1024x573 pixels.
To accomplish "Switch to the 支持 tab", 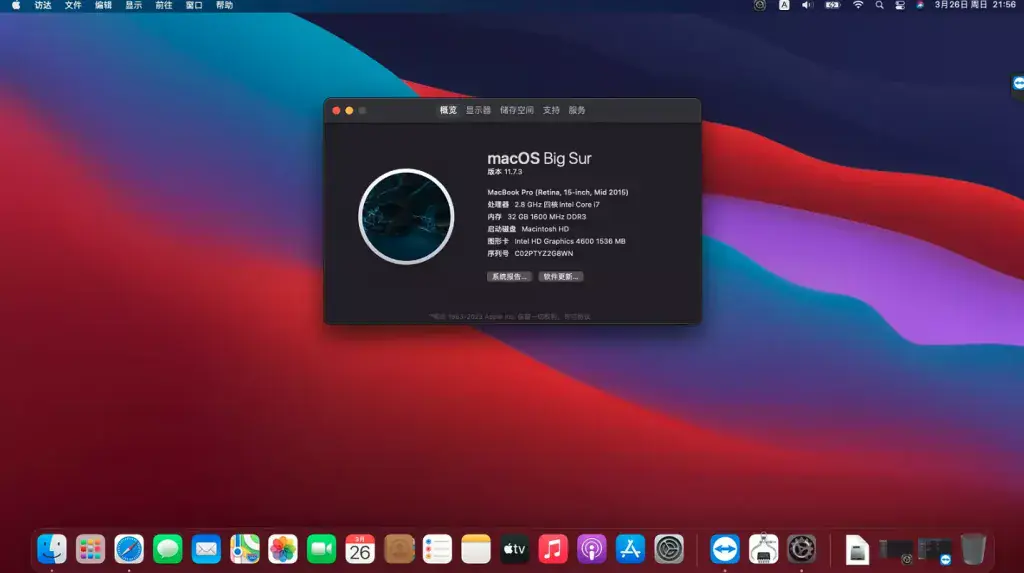I will [x=551, y=110].
